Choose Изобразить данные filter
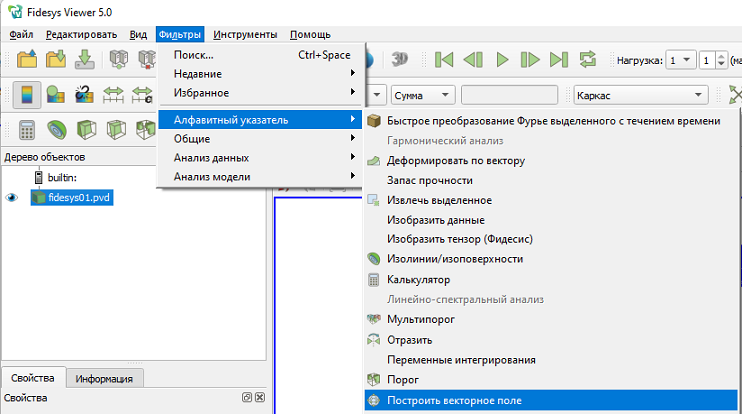Viewport: 742px width, 414px height. pos(551,220)
